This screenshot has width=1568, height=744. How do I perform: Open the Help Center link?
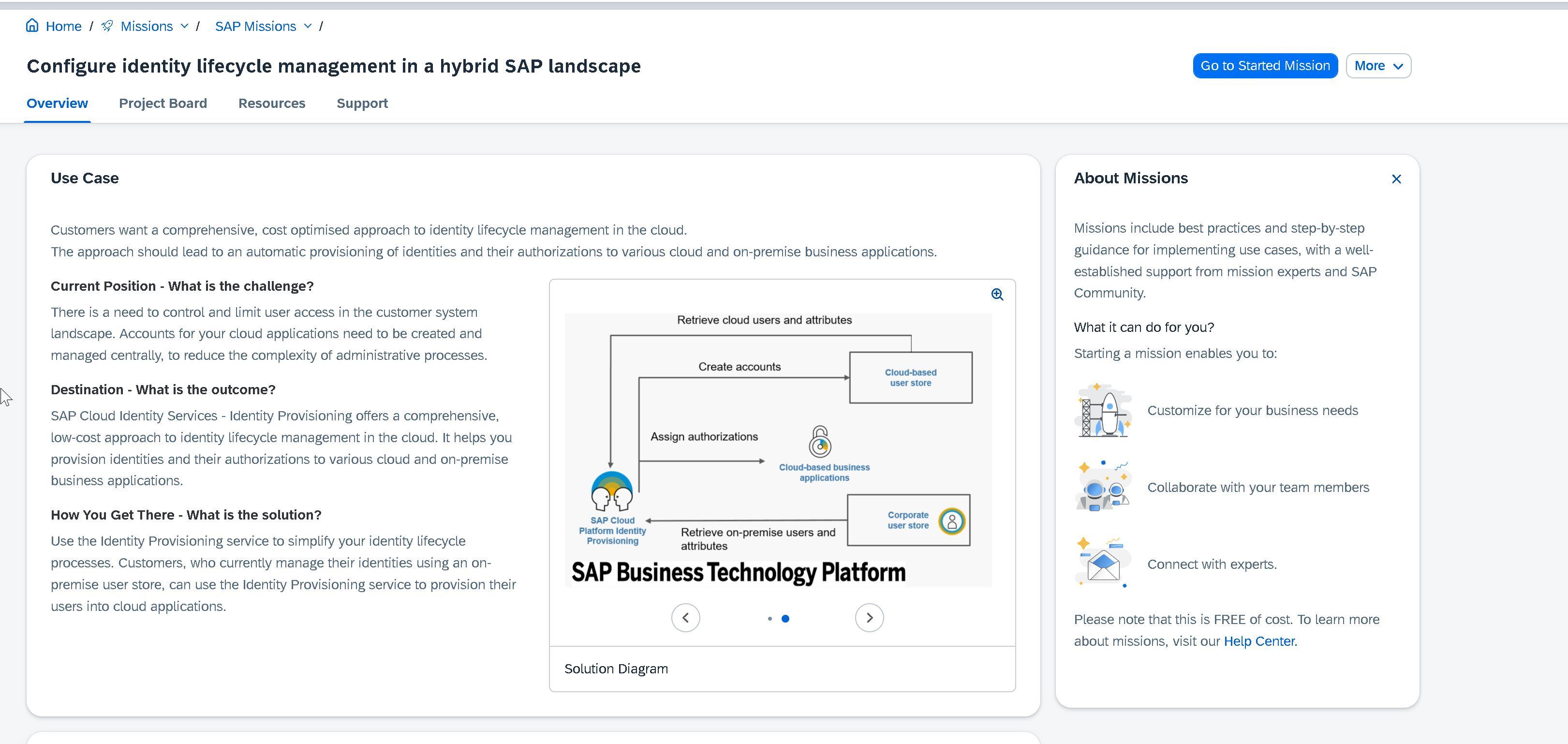[1260, 641]
